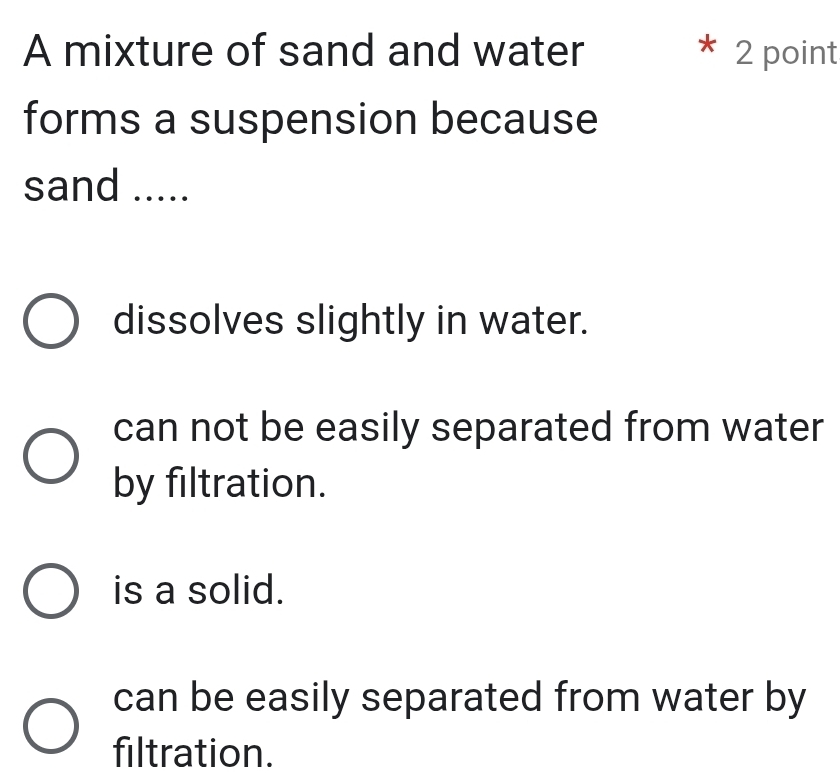
Task: Click the "is a solid." option label
Action: tap(198, 590)
